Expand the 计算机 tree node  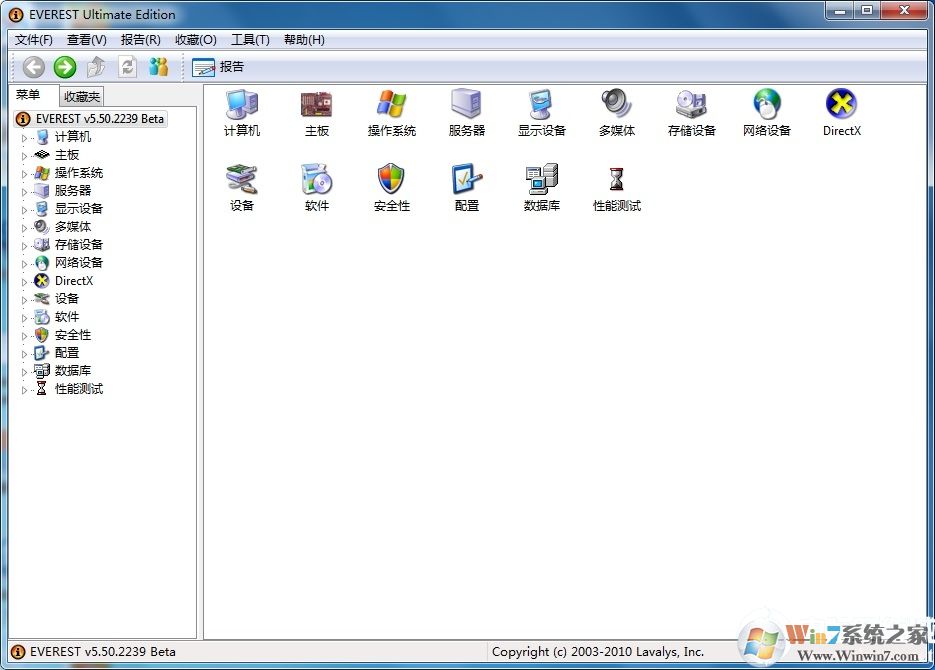[25, 137]
